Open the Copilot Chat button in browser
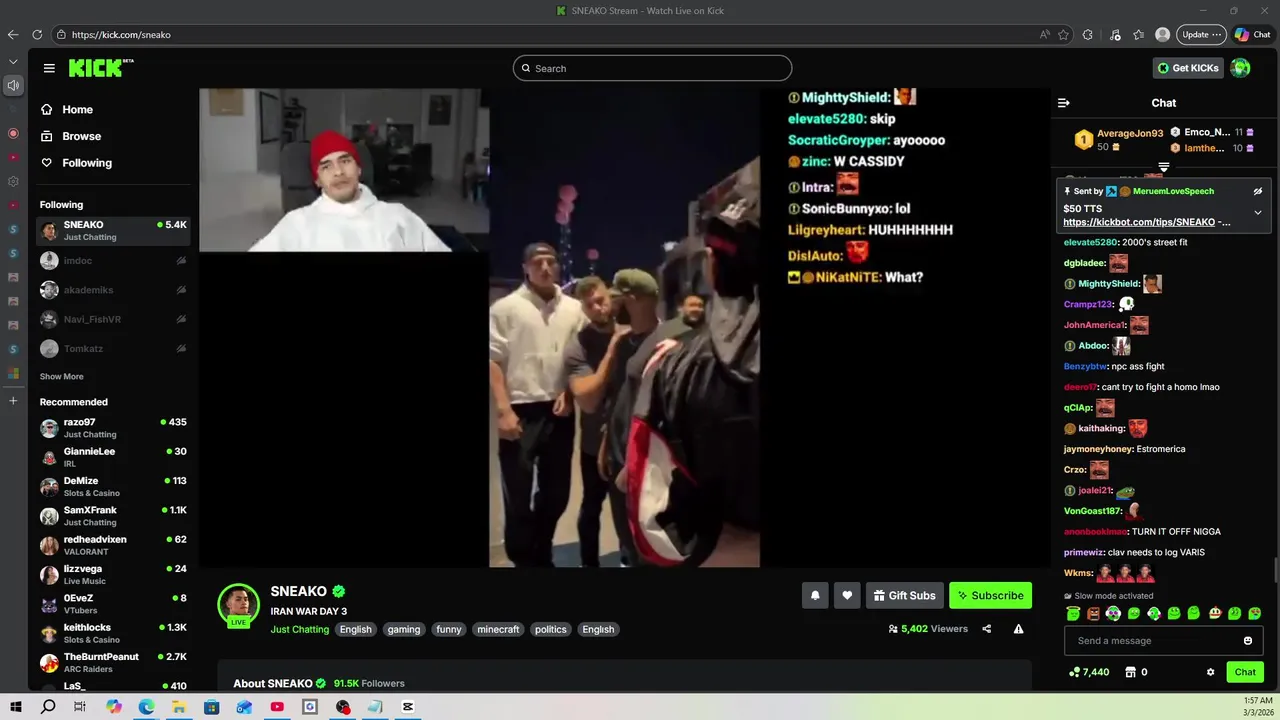The image size is (1280, 720). [1253, 34]
